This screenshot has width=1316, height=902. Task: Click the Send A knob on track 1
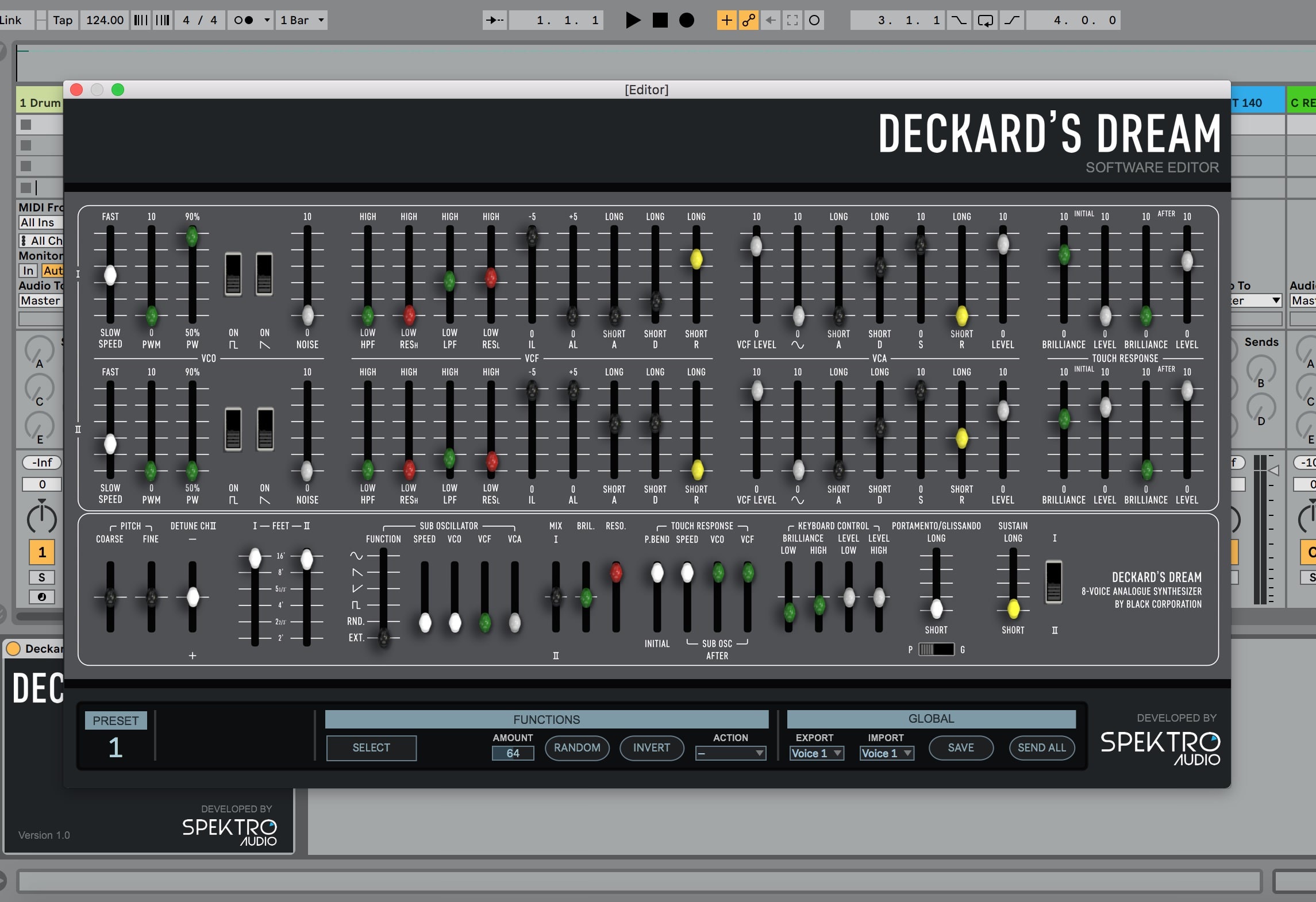tap(39, 350)
